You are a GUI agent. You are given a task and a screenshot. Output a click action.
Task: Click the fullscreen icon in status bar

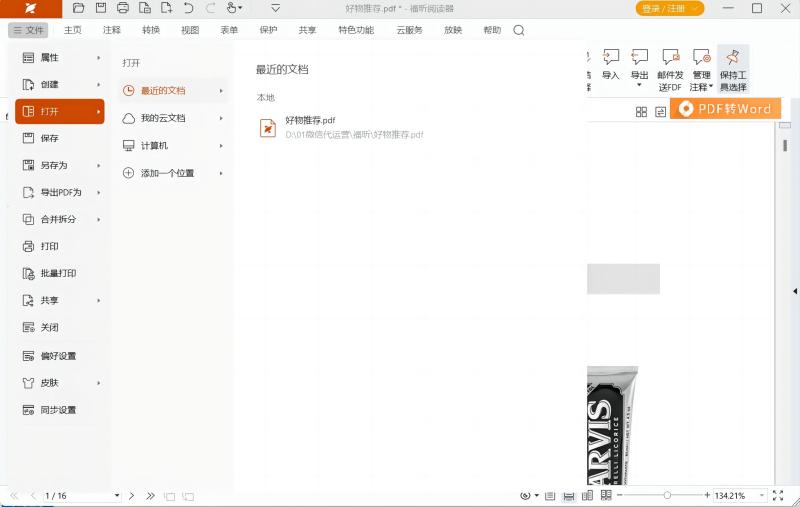click(778, 495)
